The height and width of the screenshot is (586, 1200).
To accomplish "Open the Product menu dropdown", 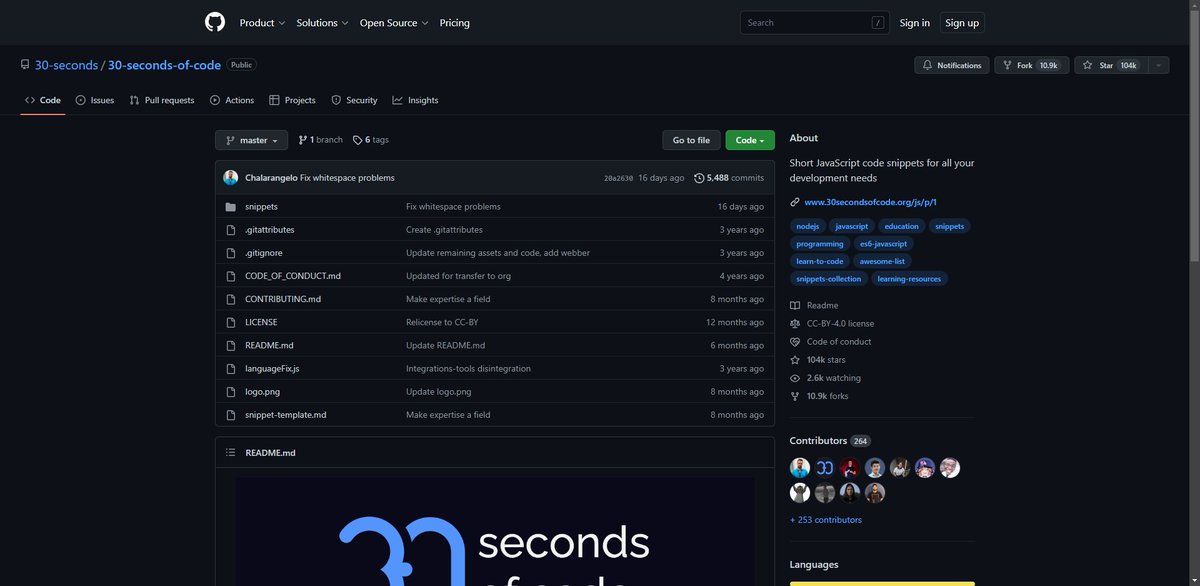I will 260,22.
